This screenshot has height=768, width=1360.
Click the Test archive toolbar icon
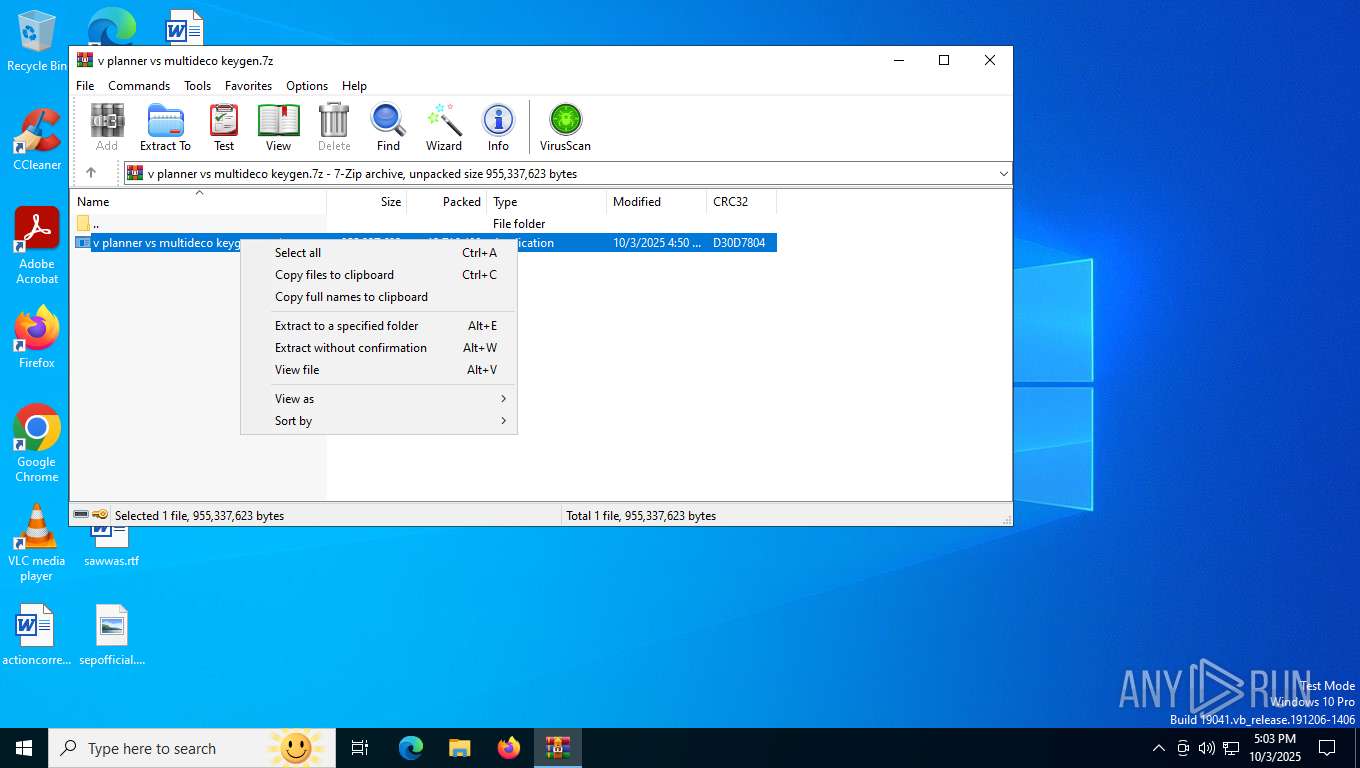tap(224, 127)
